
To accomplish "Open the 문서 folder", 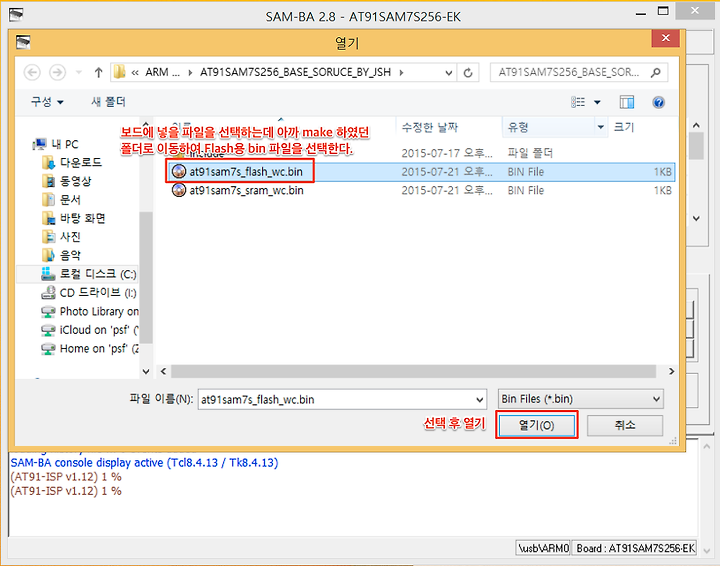I will 62,200.
